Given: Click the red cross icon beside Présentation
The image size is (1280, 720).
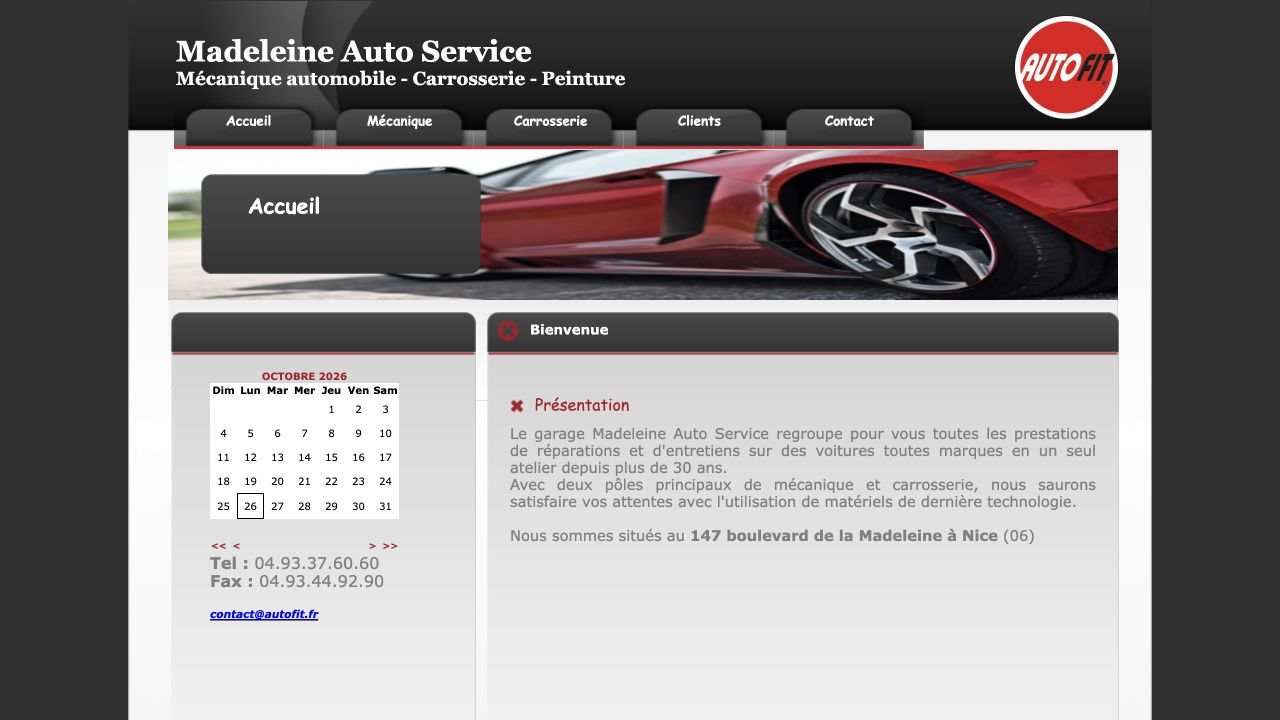Looking at the screenshot, I should click(517, 406).
